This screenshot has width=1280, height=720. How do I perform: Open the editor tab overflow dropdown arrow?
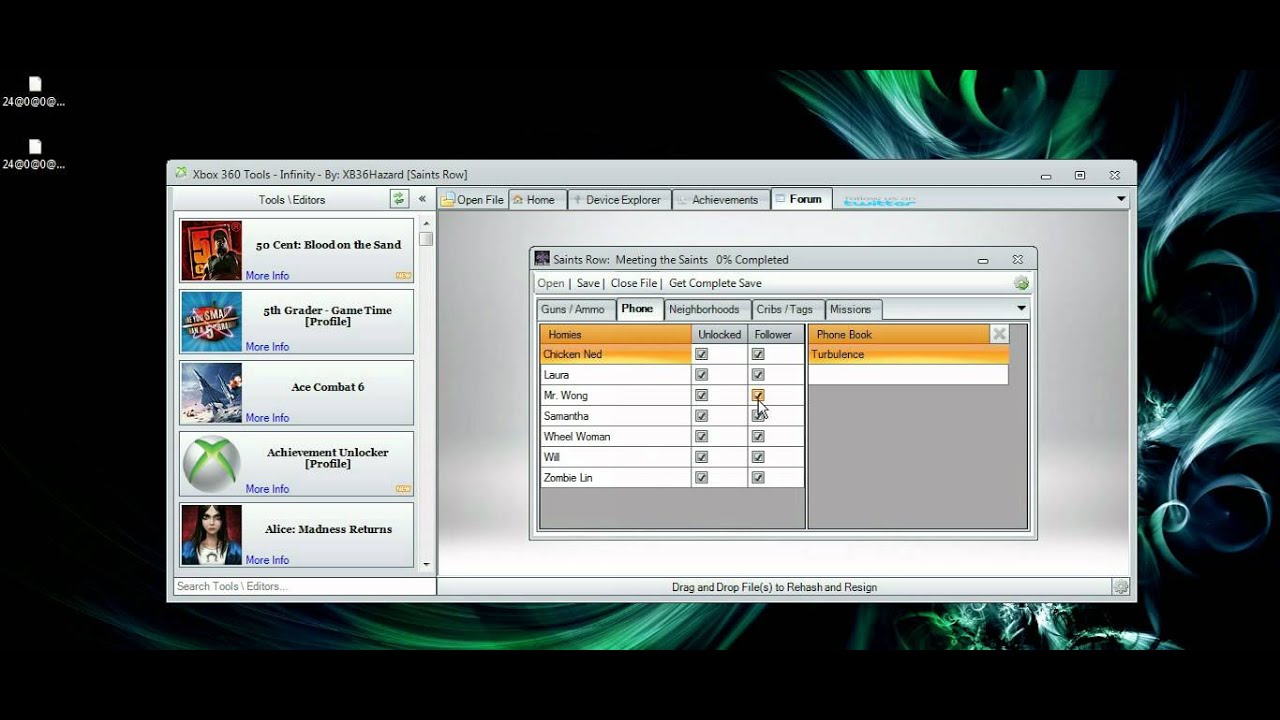pyautogui.click(x=1021, y=308)
